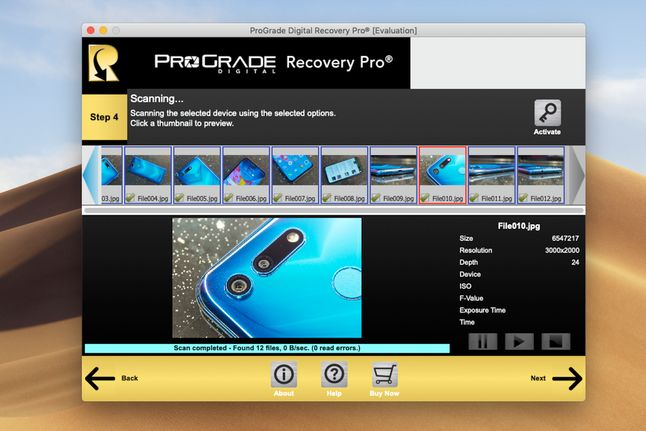
Task: Preview the File004.jpg thumbnail image
Action: [x=148, y=170]
